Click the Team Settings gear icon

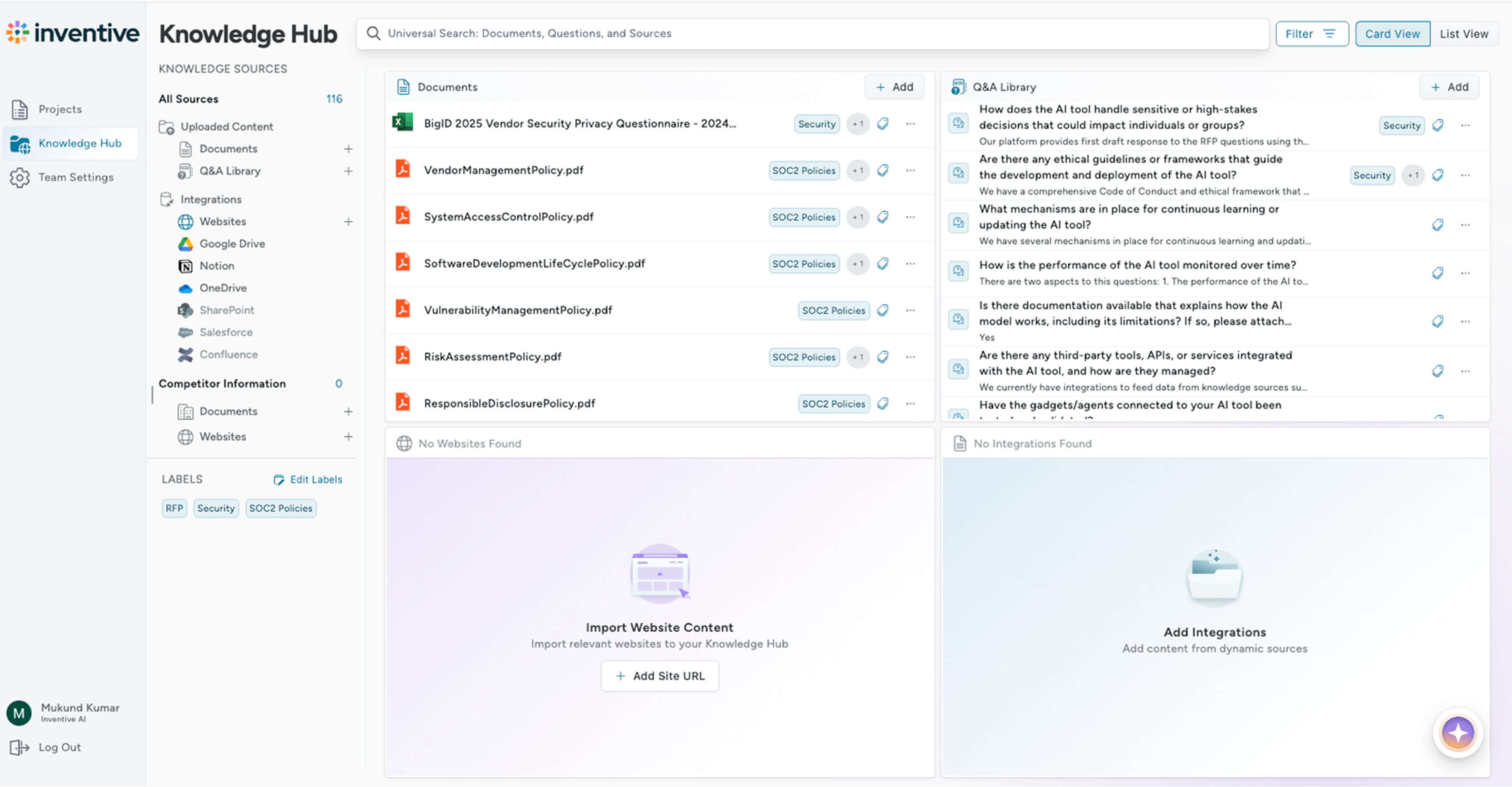20,177
